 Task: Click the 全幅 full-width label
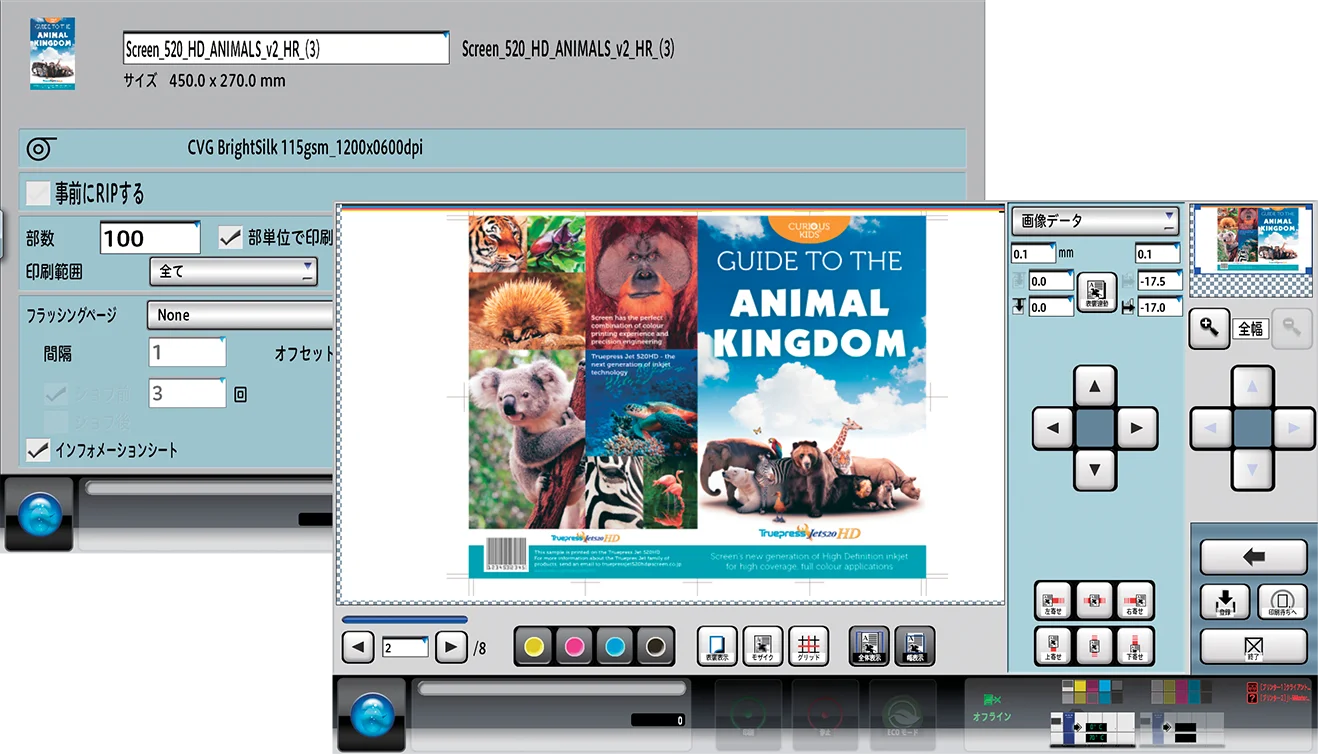coord(1251,328)
